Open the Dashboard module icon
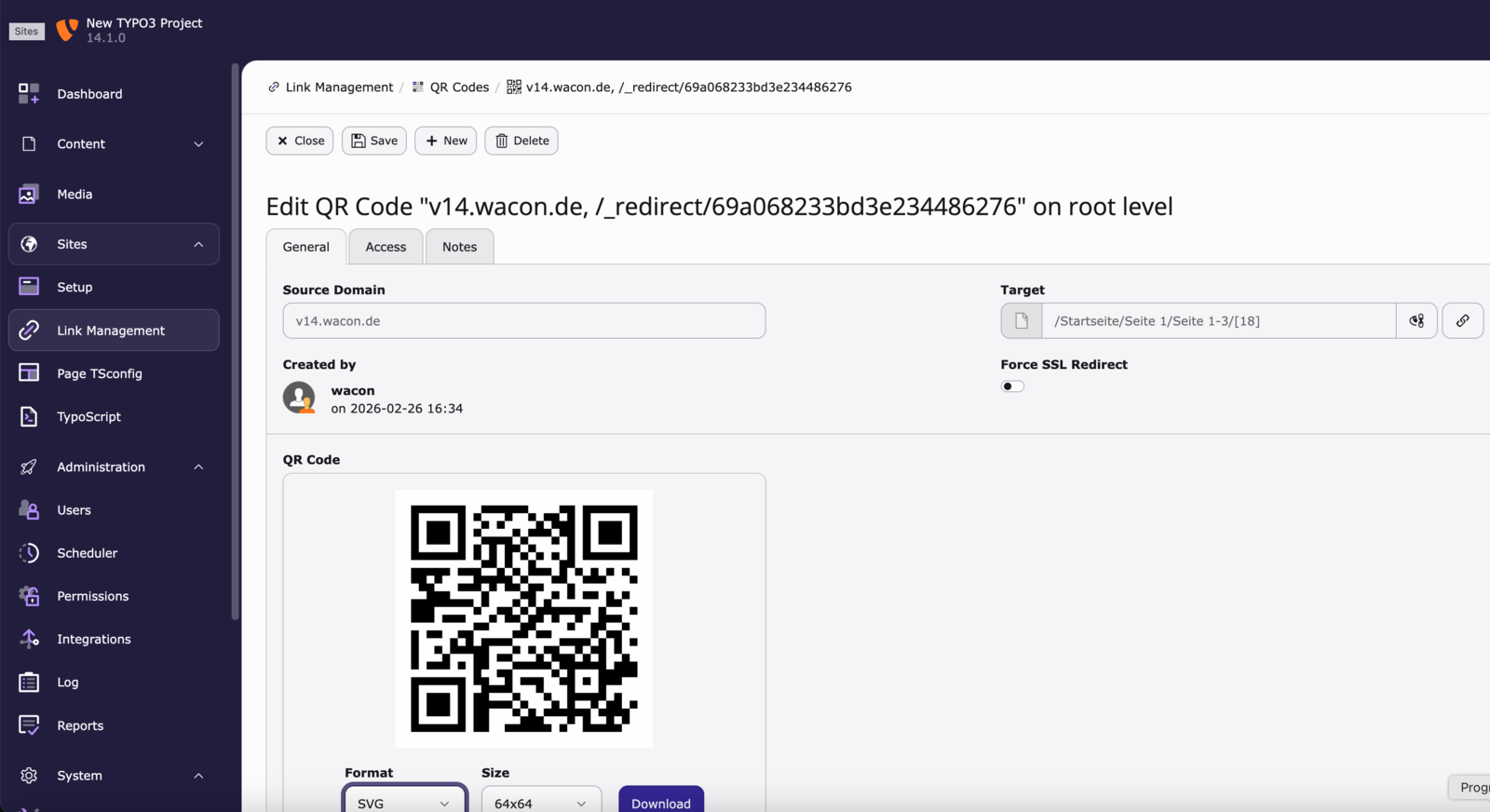This screenshot has height=812, width=1490. 29,93
